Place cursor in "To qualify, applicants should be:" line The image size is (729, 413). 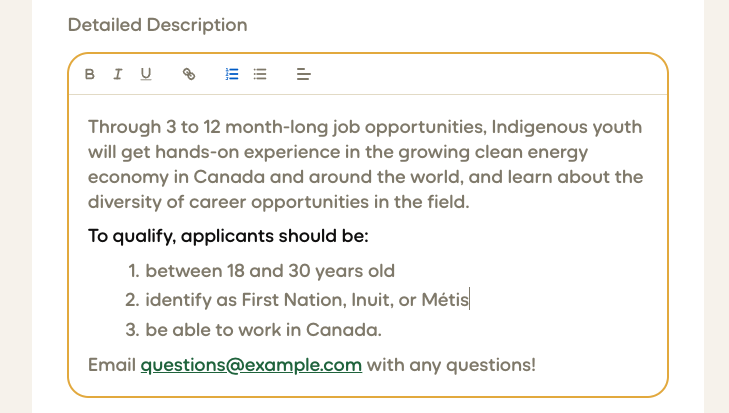tap(228, 237)
